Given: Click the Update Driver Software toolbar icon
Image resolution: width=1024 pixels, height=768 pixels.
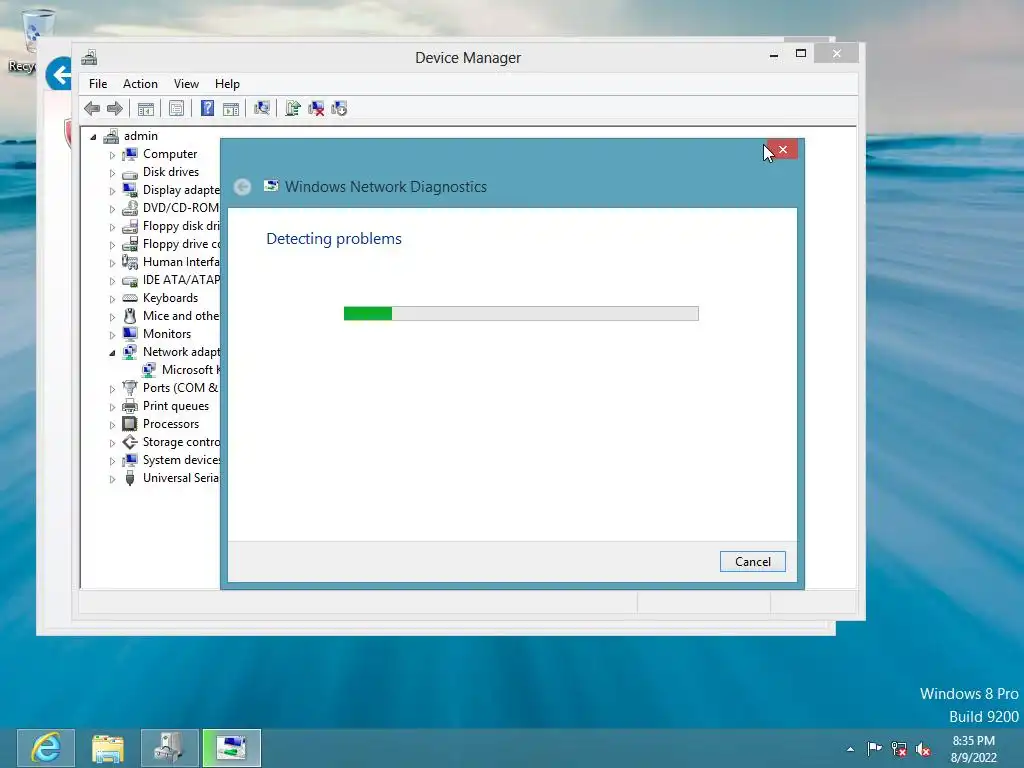Looking at the screenshot, I should pos(293,108).
